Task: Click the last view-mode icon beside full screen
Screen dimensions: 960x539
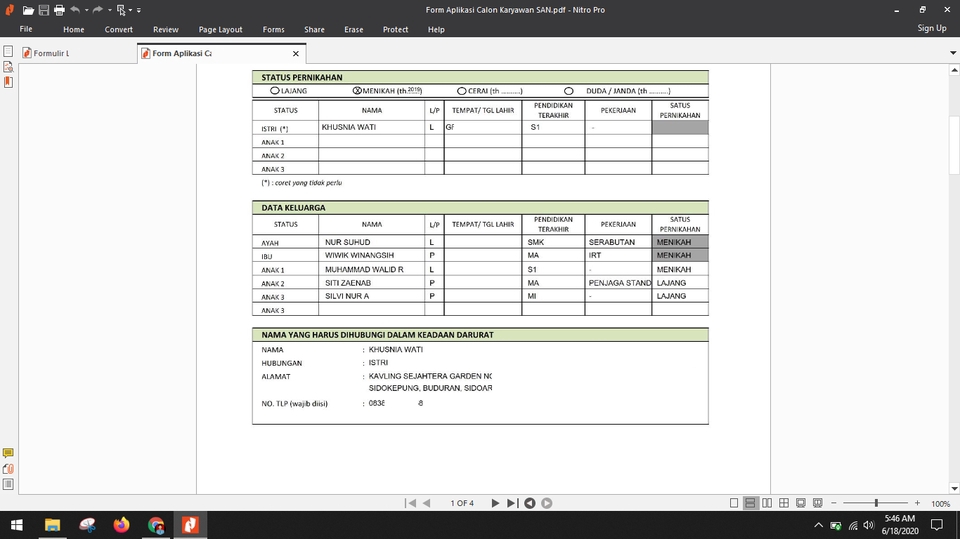Action: 817,503
